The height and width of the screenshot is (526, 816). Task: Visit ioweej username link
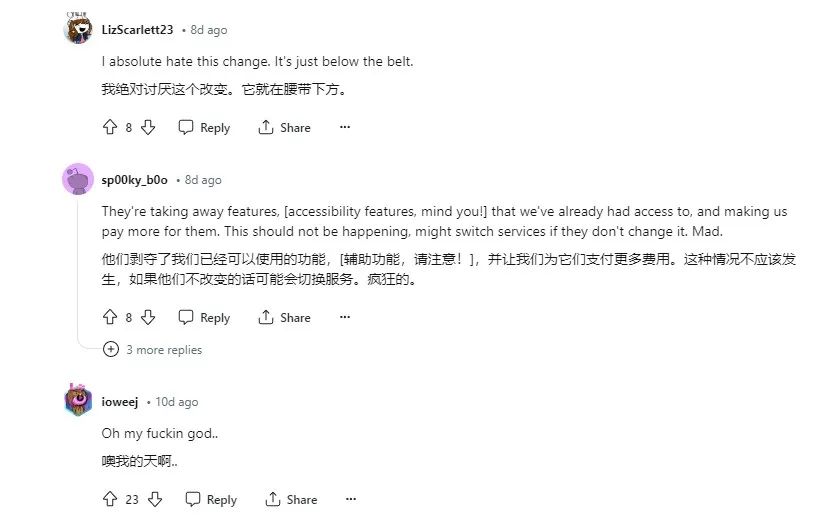[x=120, y=401]
